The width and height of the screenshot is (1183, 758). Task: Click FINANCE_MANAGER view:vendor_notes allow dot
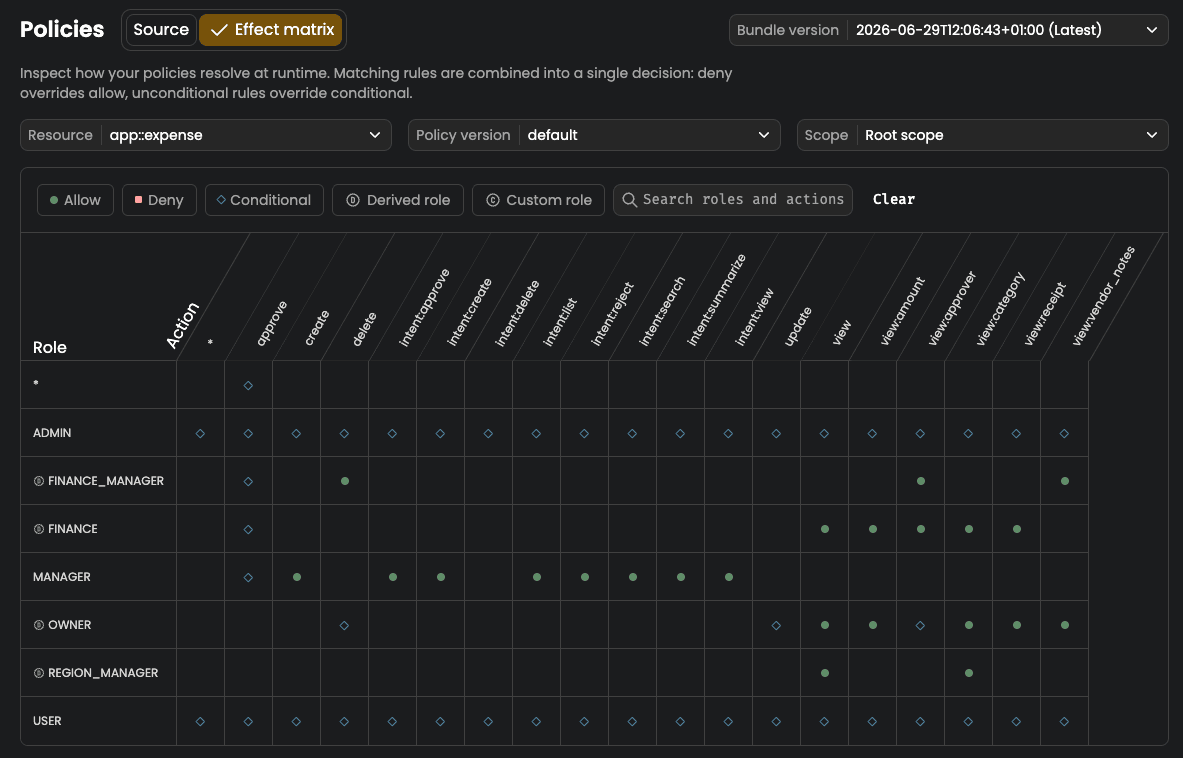click(x=1065, y=481)
